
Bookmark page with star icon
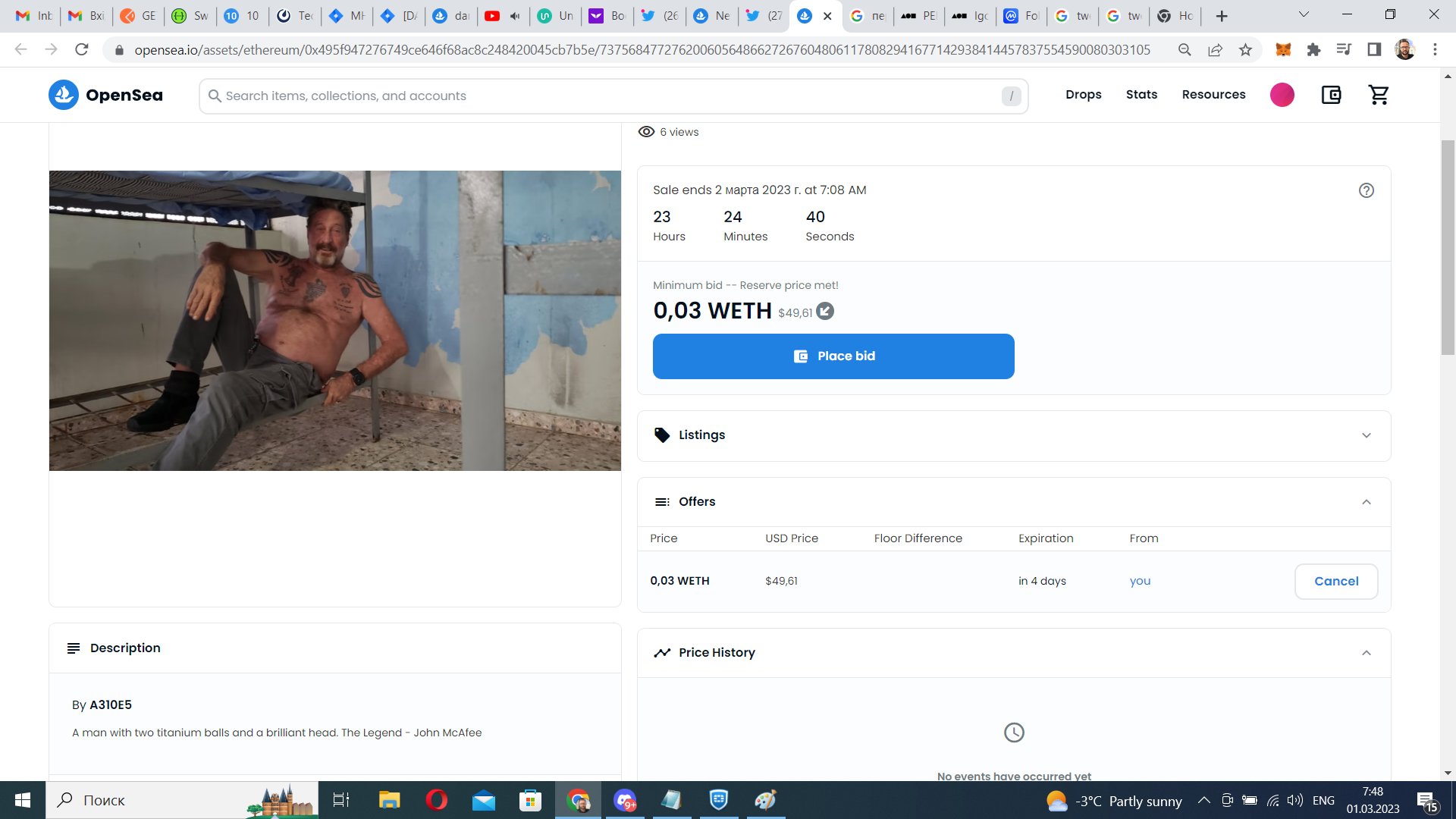click(x=1245, y=49)
